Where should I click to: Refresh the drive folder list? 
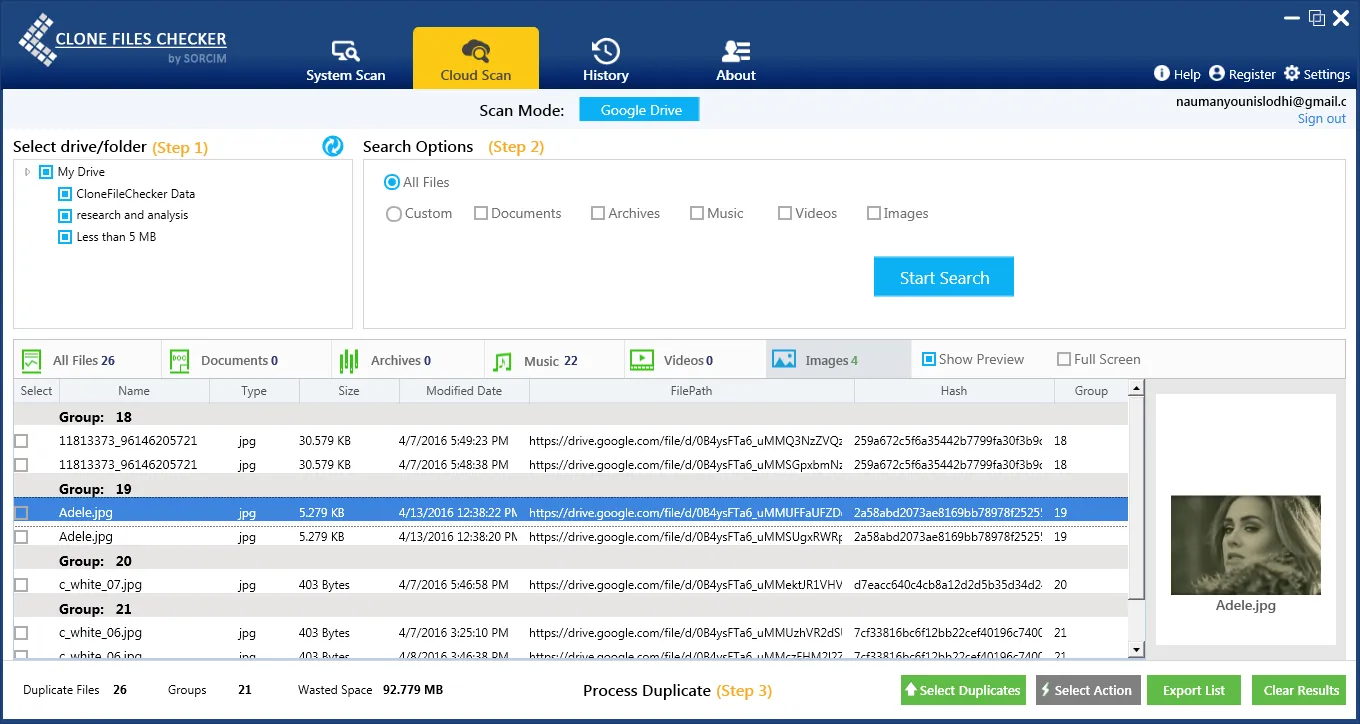(332, 146)
